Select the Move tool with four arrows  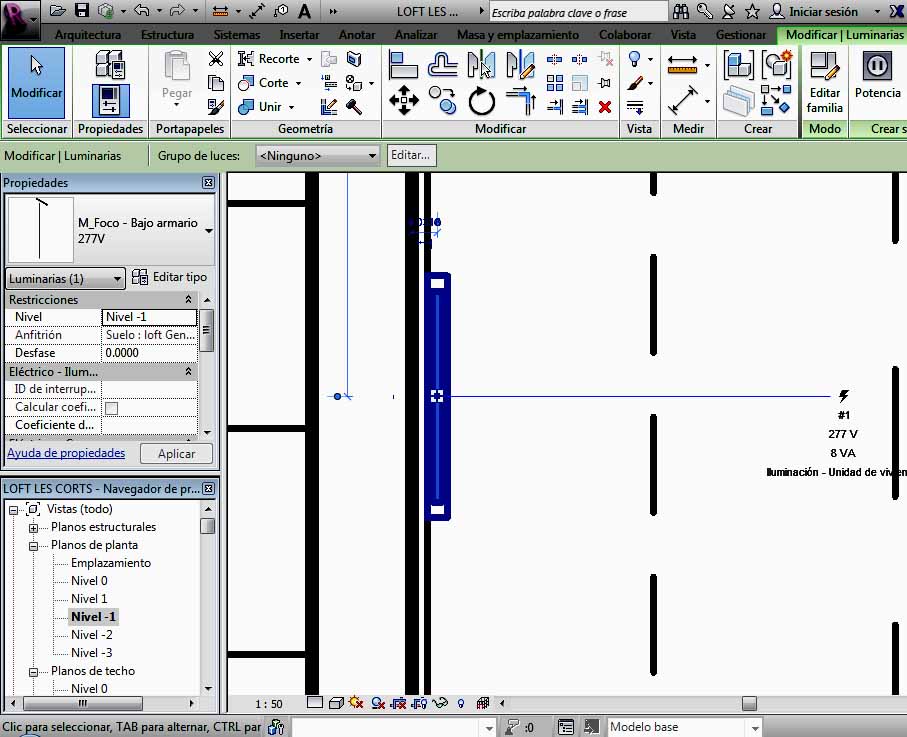[403, 100]
